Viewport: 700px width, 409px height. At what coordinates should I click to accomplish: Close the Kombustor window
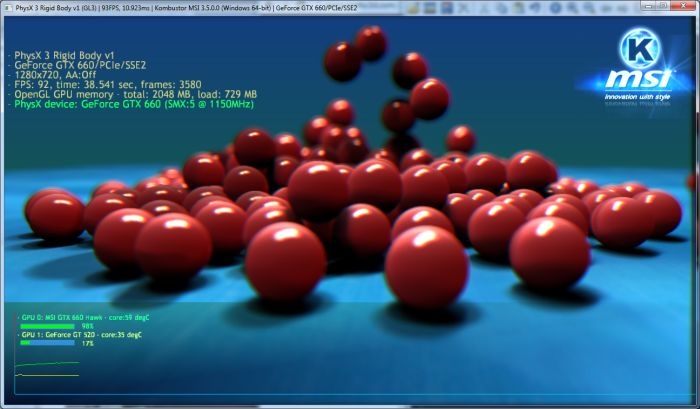coord(683,6)
